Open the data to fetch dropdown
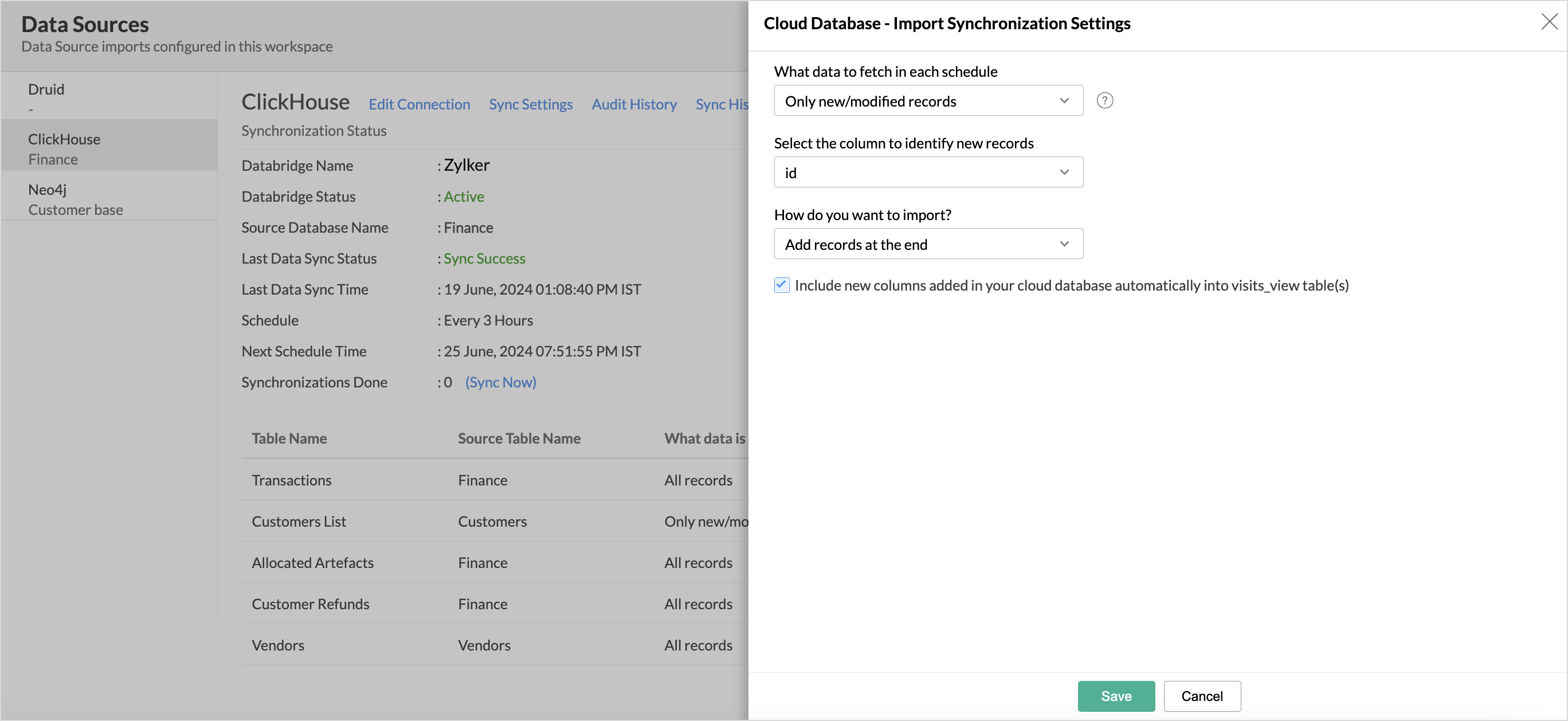This screenshot has height=721, width=1568. tap(928, 100)
